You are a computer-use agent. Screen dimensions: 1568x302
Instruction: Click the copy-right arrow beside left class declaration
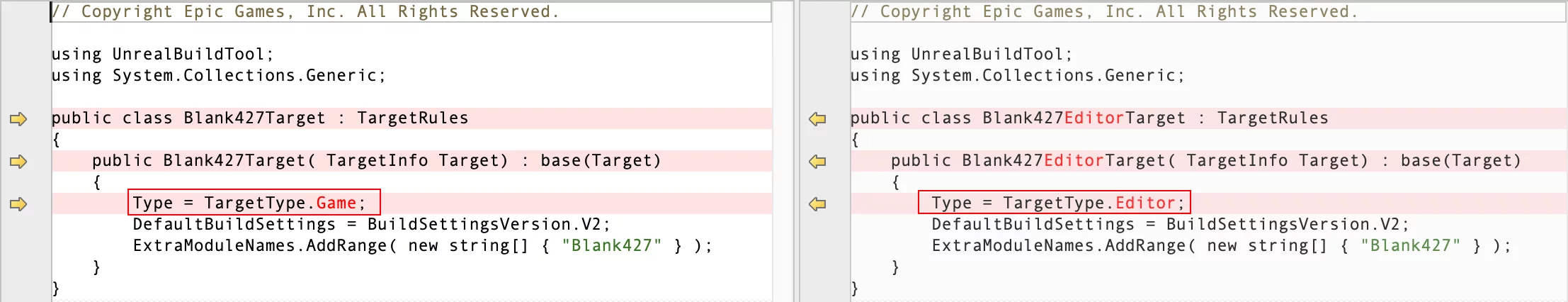[x=18, y=119]
